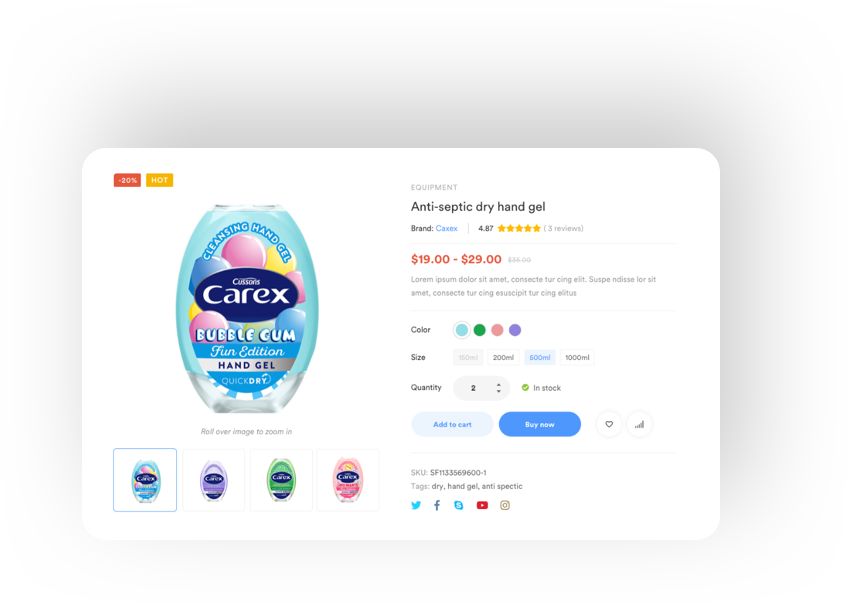The height and width of the screenshot is (604, 850).
Task: Share on Twitter icon
Action: pos(416,505)
